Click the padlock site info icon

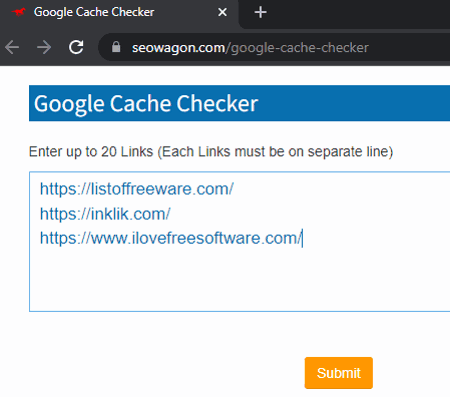[116, 47]
